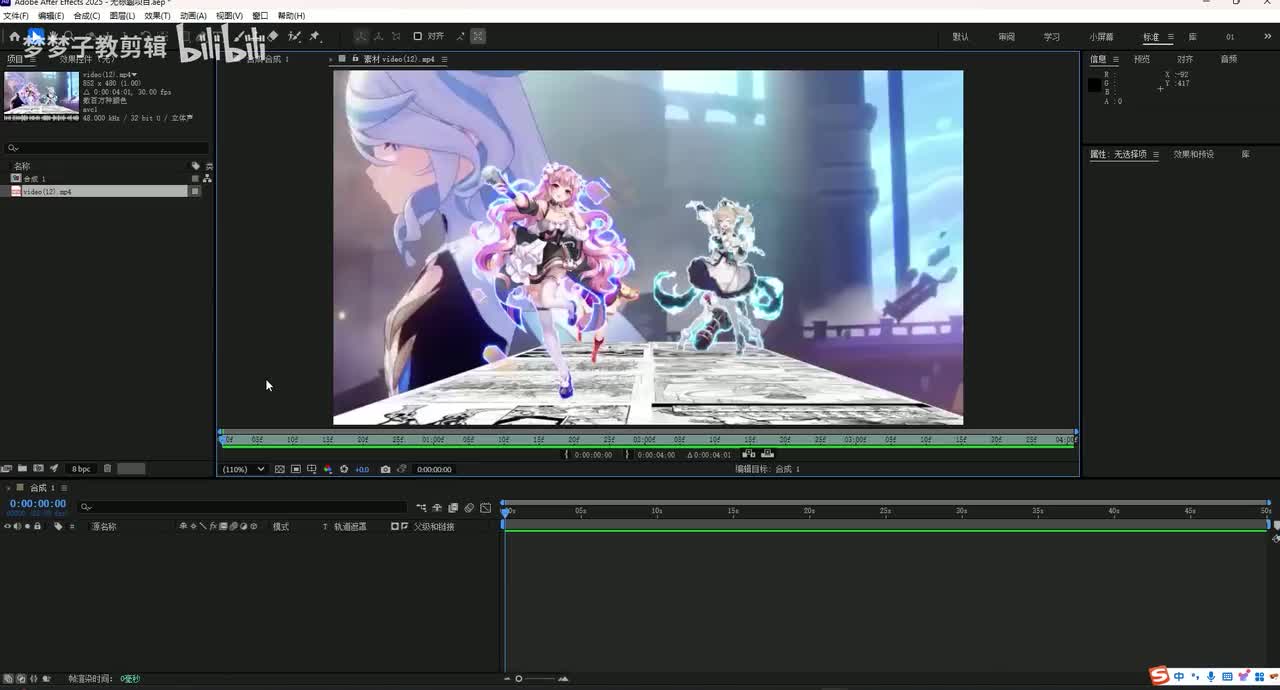Click the project panel search field
The height and width of the screenshot is (690, 1280).
click(107, 148)
